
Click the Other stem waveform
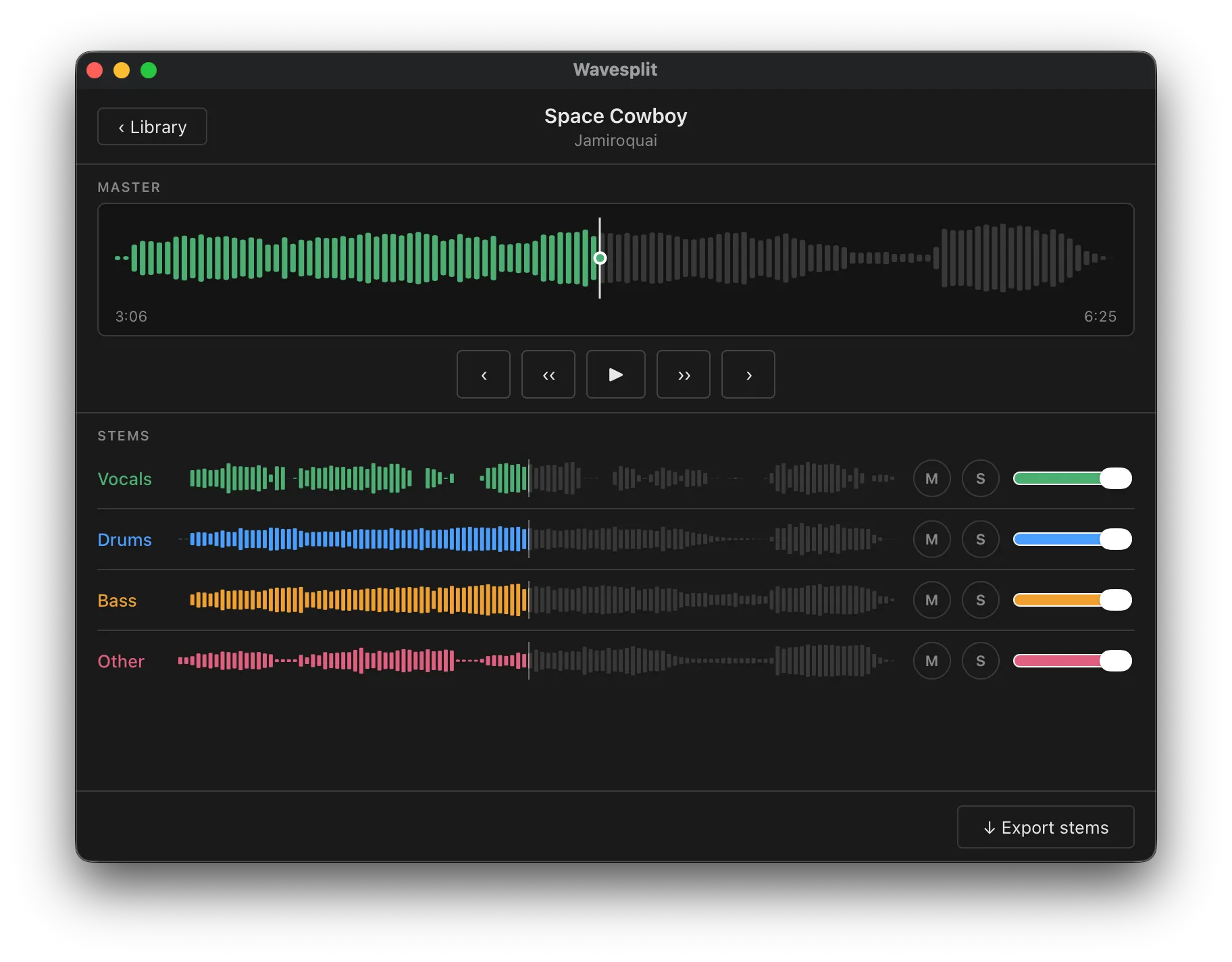pyautogui.click(x=537, y=661)
